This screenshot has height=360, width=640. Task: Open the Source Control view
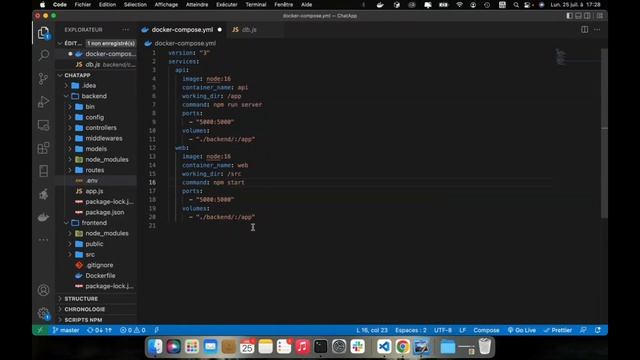43,78
